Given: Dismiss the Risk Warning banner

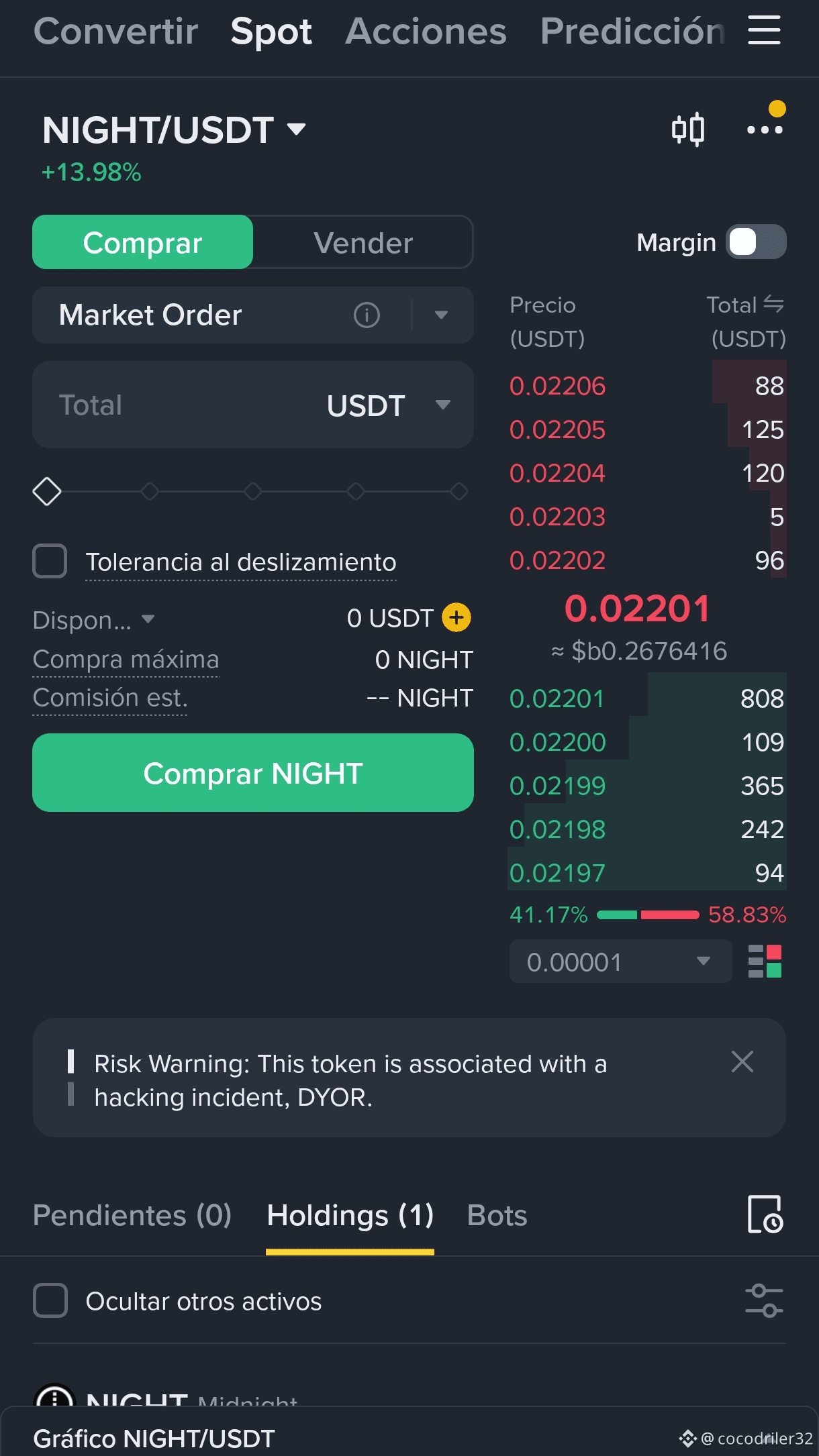Looking at the screenshot, I should [742, 1061].
